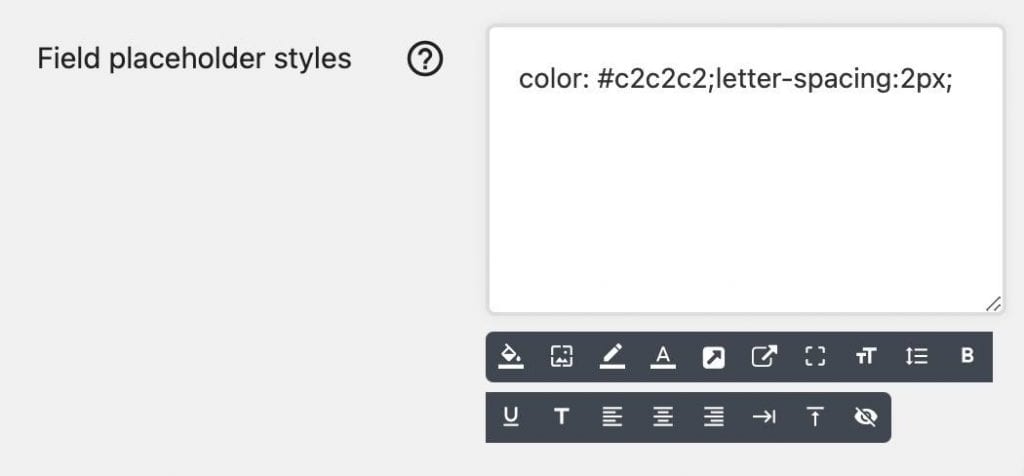
Task: Click the line height icon
Action: coord(917,357)
